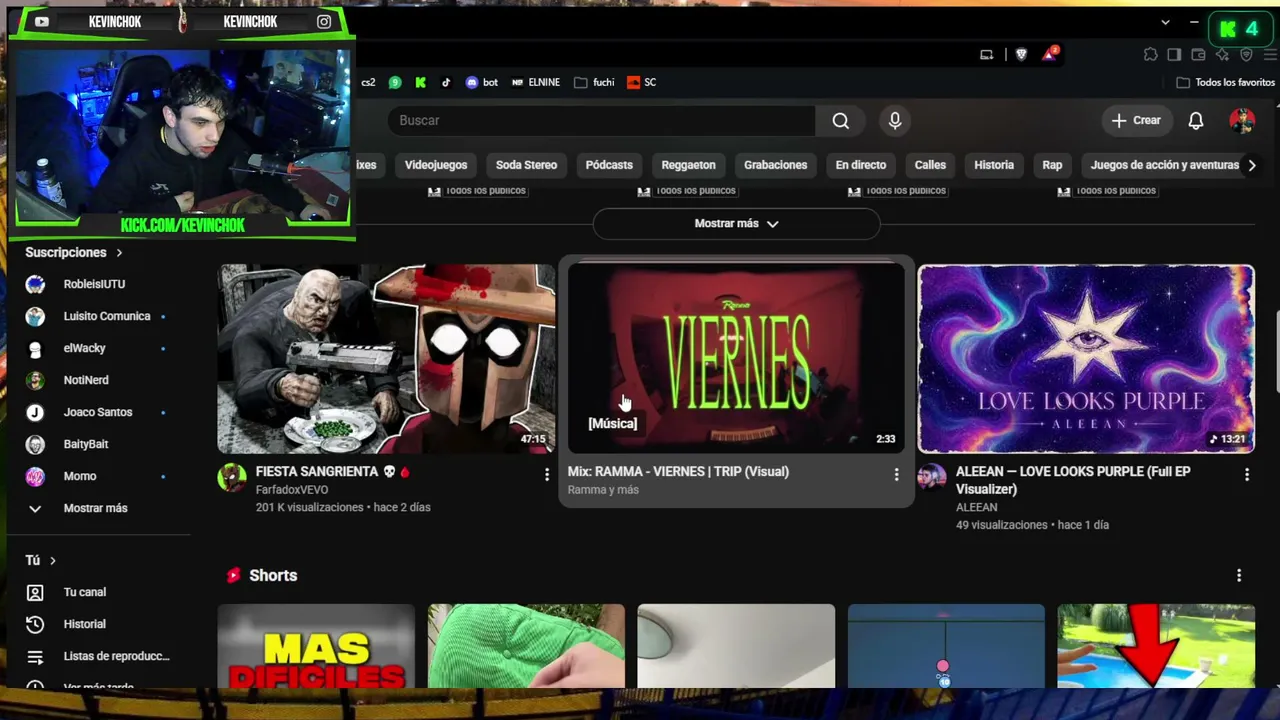Viewport: 1280px width, 720px height.
Task: Open the WhatsApp bookmark icon
Action: click(x=395, y=83)
